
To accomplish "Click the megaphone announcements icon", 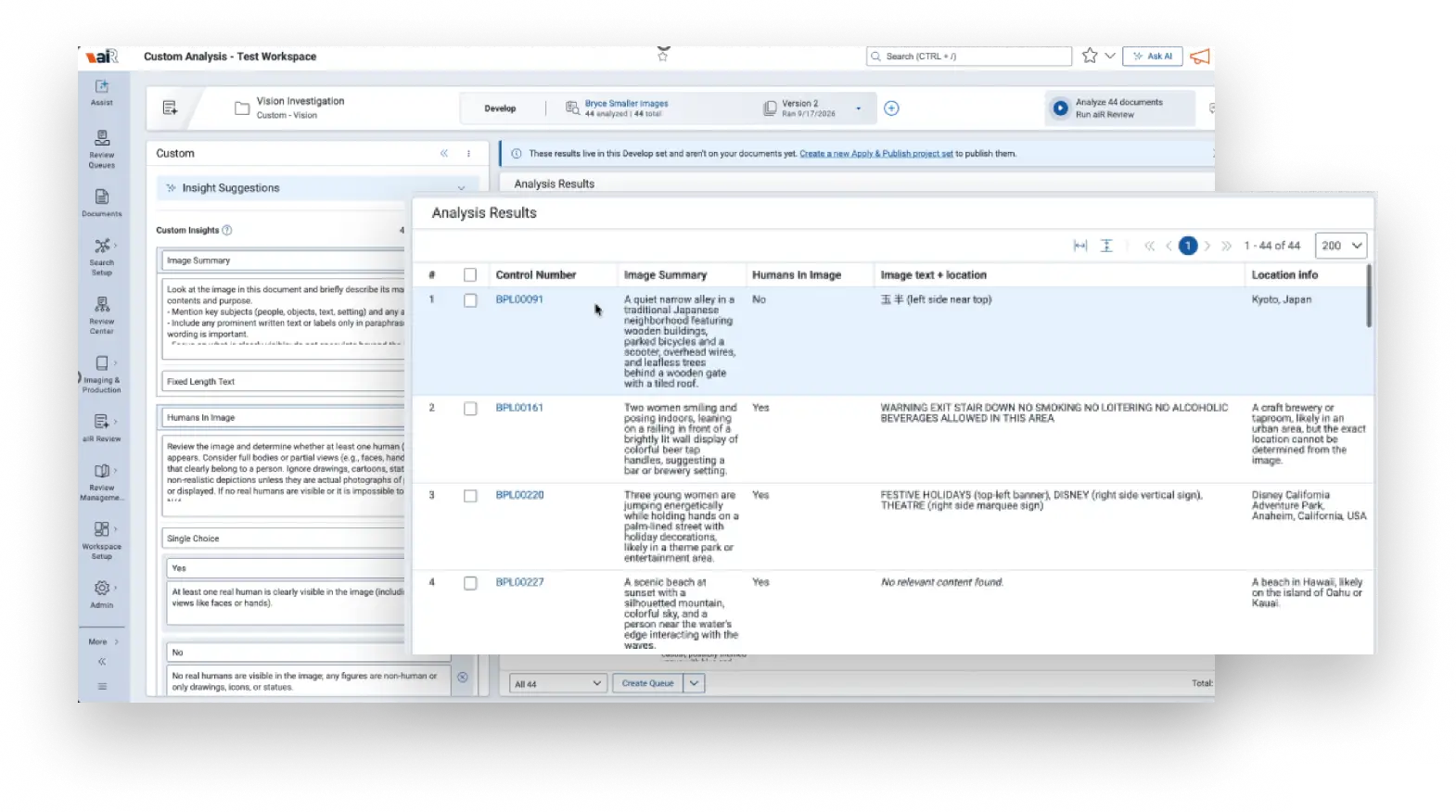I will (x=1200, y=57).
